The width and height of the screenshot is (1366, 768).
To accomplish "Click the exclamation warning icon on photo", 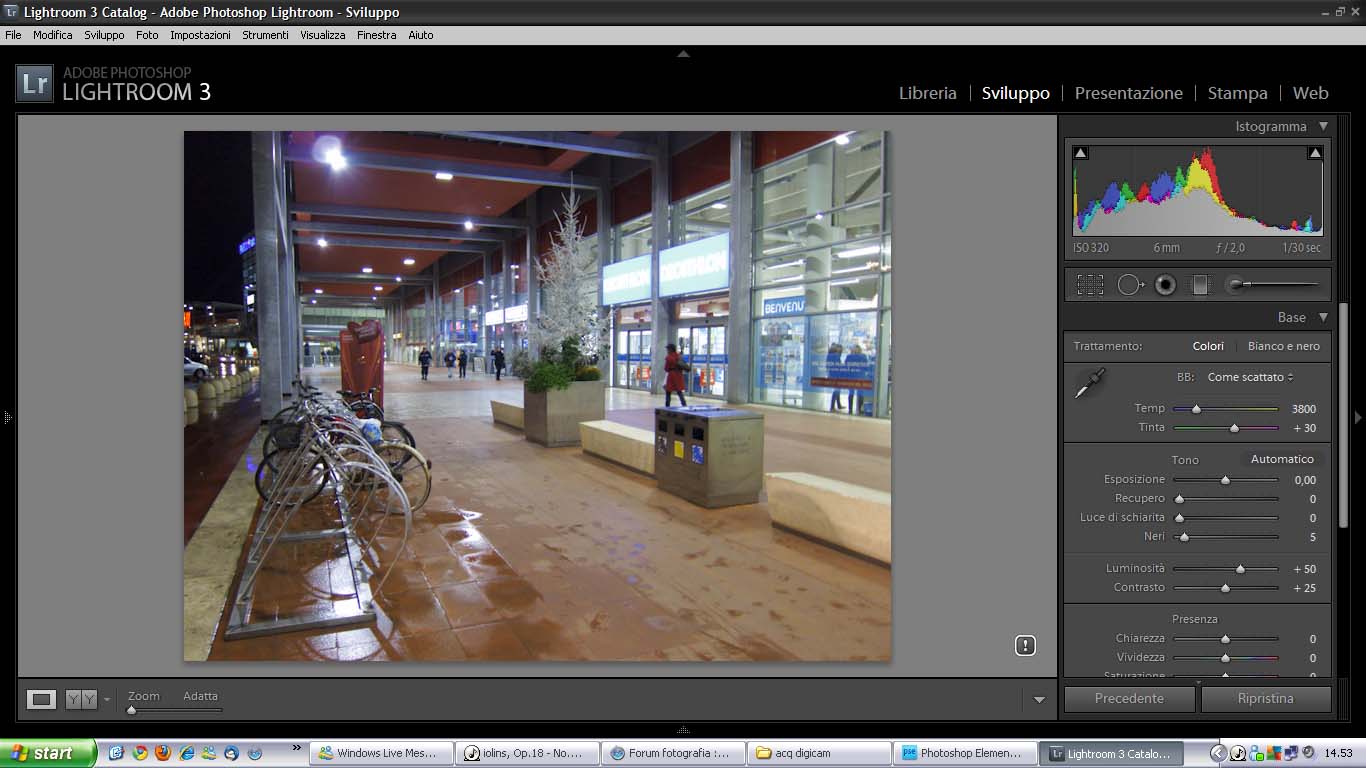I will [1025, 645].
